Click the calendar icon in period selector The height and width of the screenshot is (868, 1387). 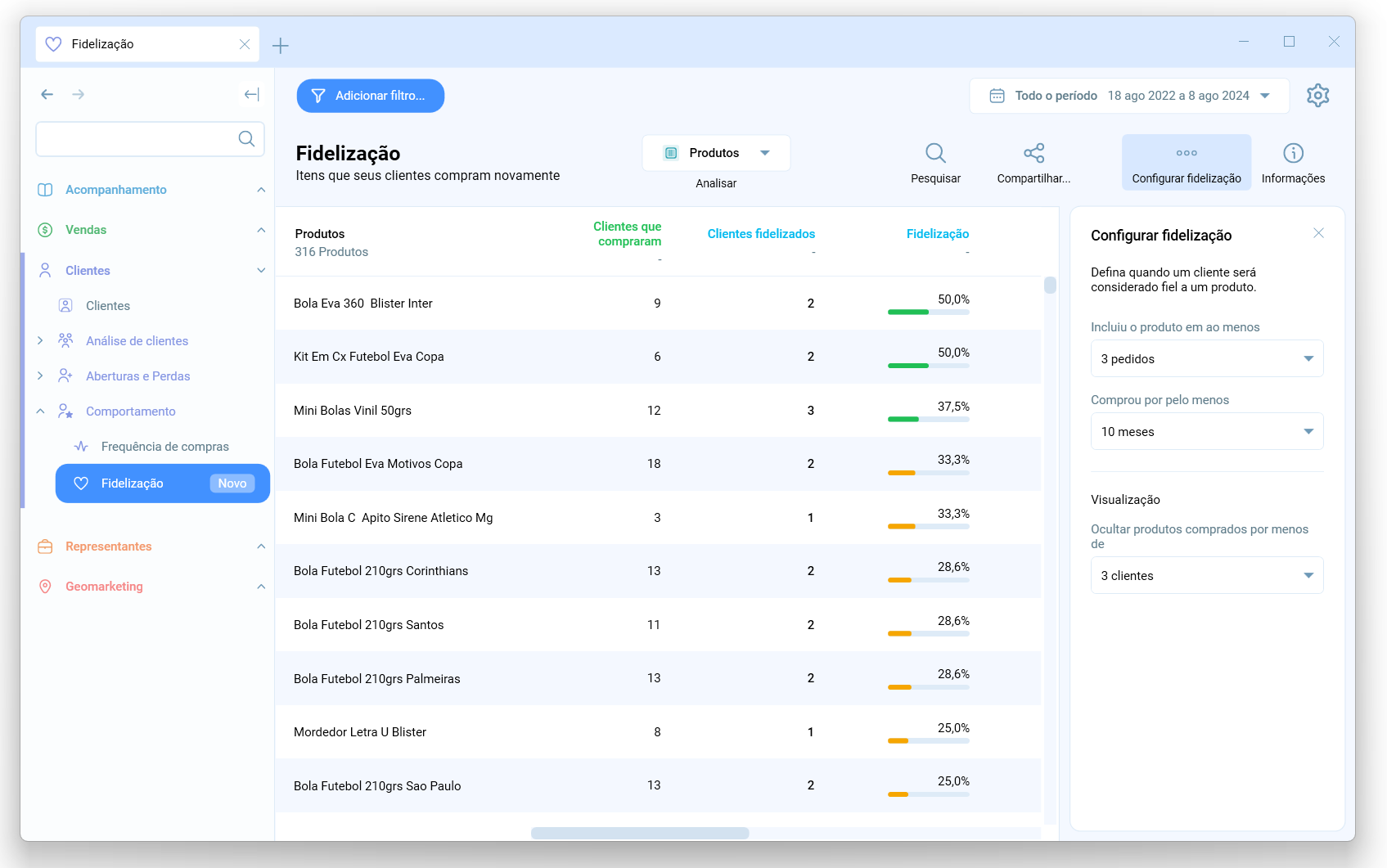click(x=997, y=96)
